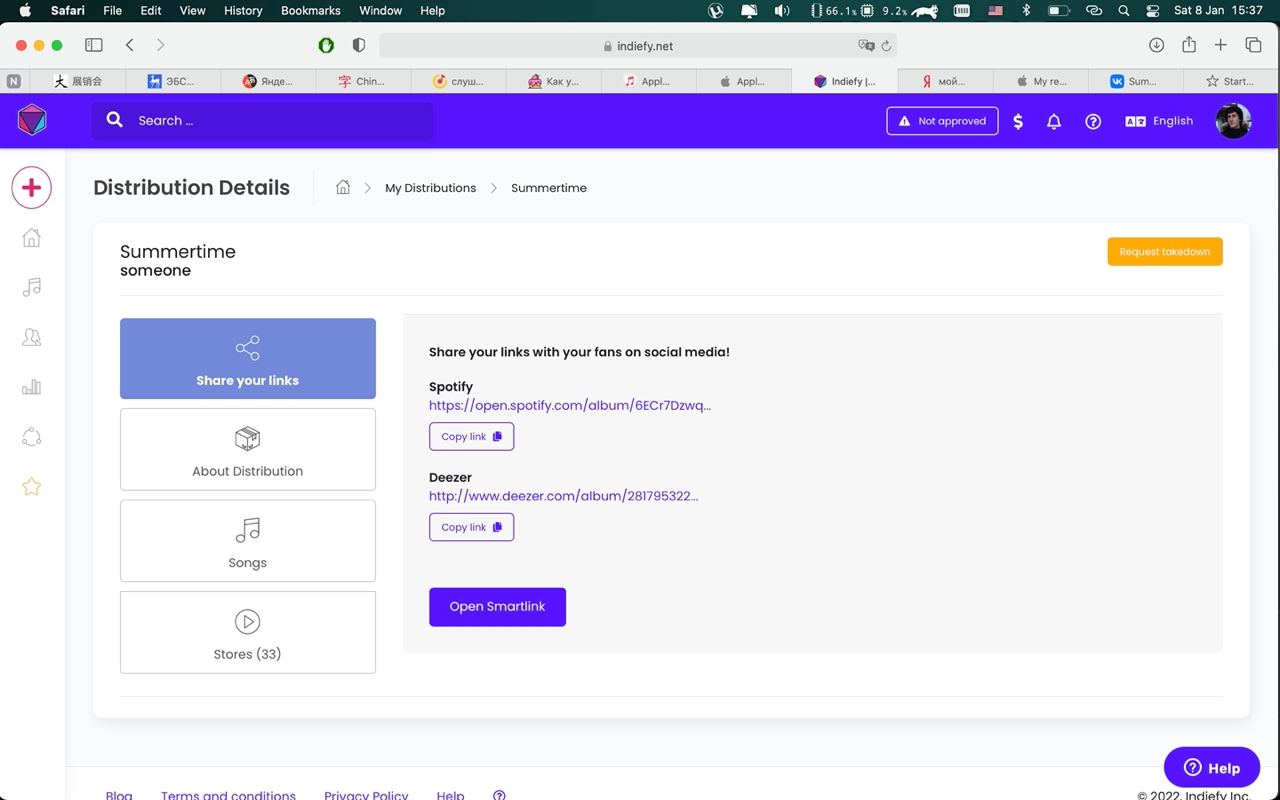Open the History menu
1280x800 pixels.
[x=243, y=11]
